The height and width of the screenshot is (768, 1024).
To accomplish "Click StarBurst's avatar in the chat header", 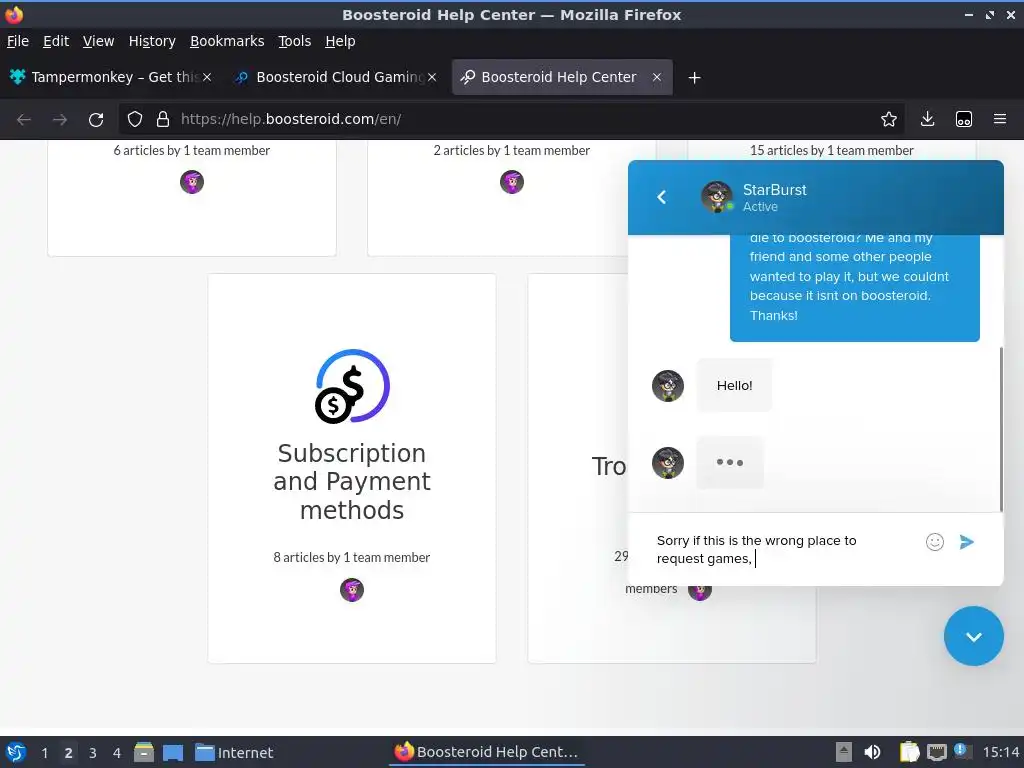I will pyautogui.click(x=716, y=197).
